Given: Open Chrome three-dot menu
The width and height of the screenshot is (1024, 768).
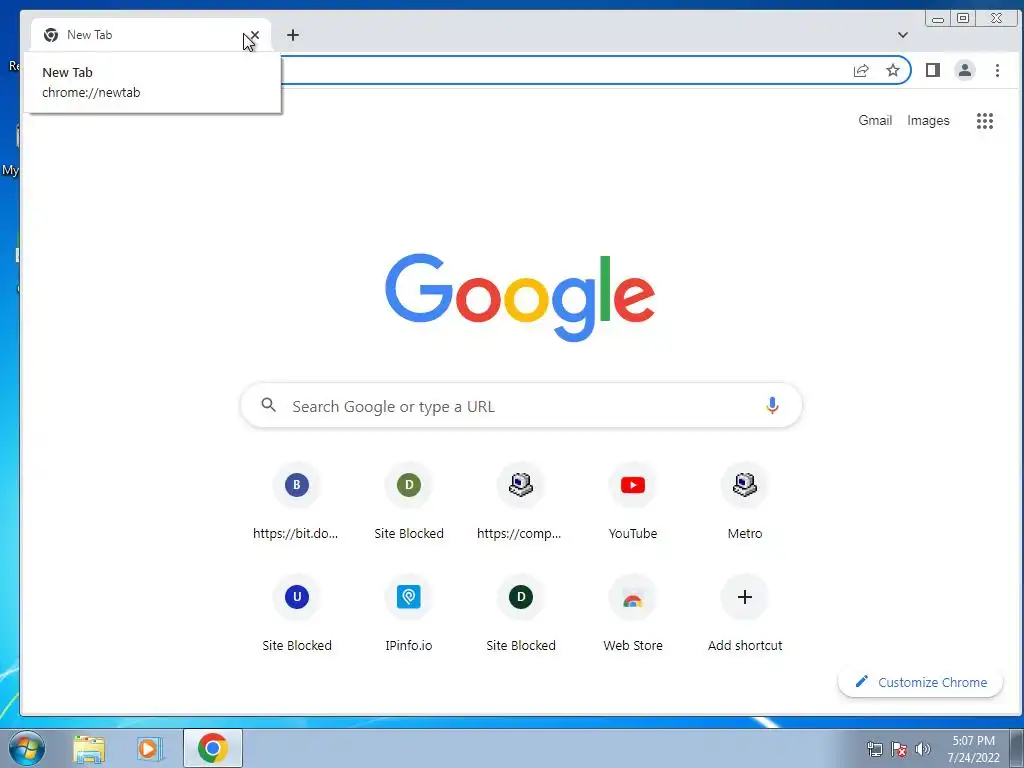Looking at the screenshot, I should point(997,71).
